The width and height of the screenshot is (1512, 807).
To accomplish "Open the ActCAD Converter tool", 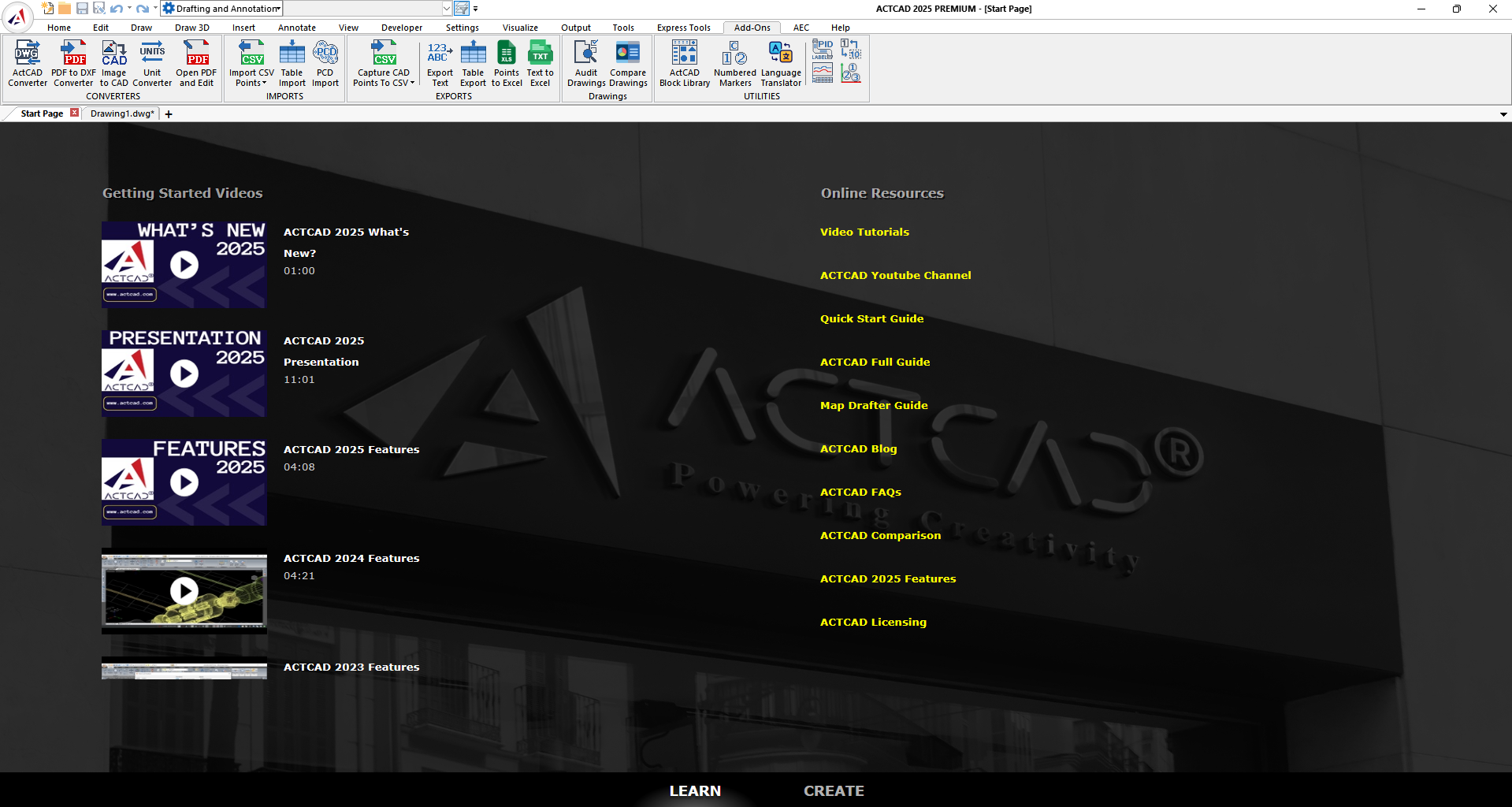I will tap(28, 63).
